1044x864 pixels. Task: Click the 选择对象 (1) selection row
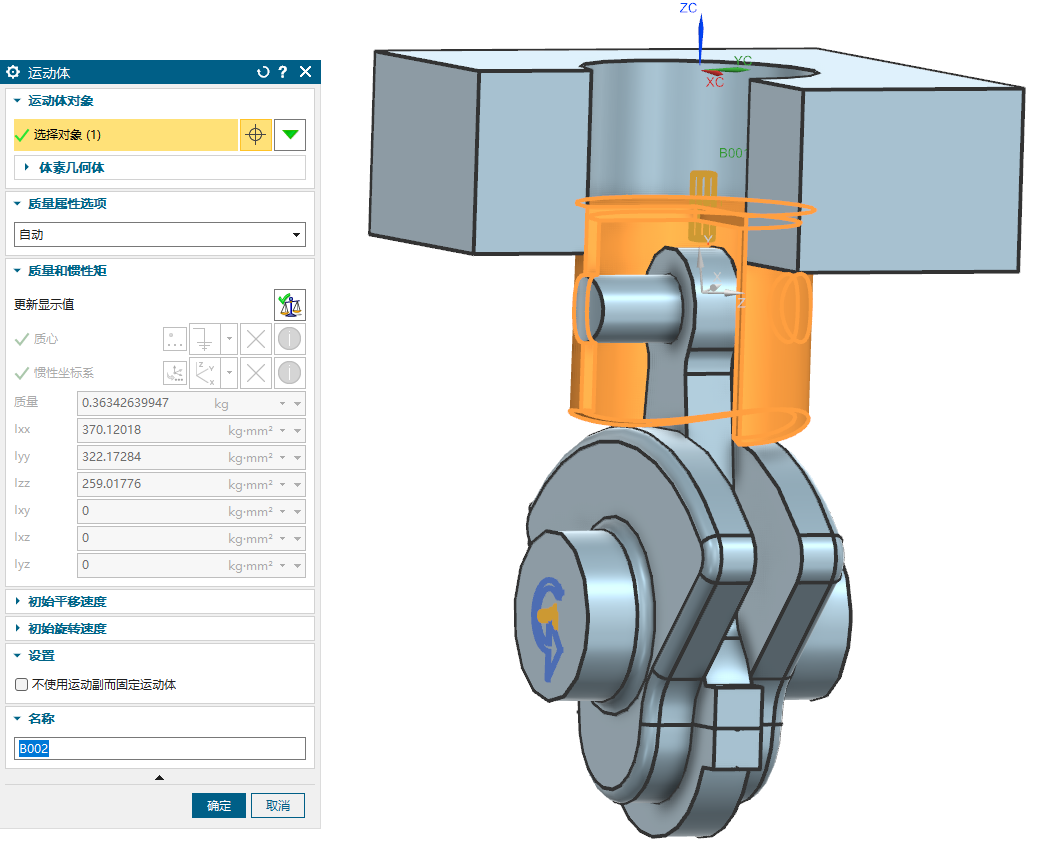pos(125,135)
